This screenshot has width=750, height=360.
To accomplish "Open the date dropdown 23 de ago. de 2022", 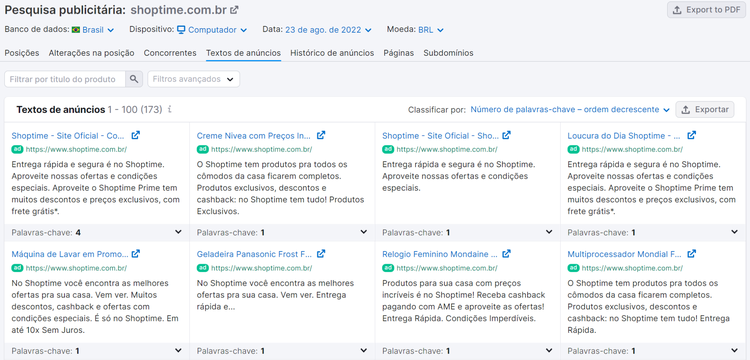I will click(x=328, y=30).
